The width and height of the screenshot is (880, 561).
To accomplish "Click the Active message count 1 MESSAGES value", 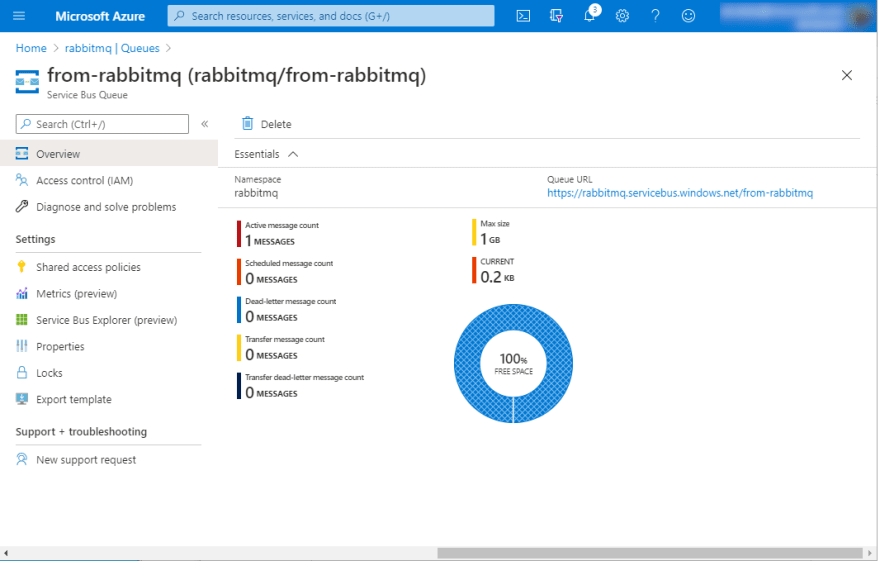I will coord(270,241).
